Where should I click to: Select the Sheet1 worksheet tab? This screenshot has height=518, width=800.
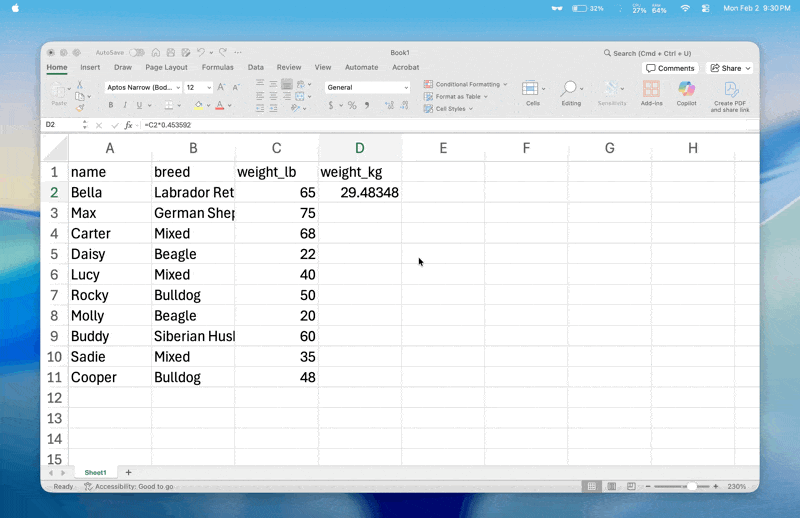pos(95,473)
